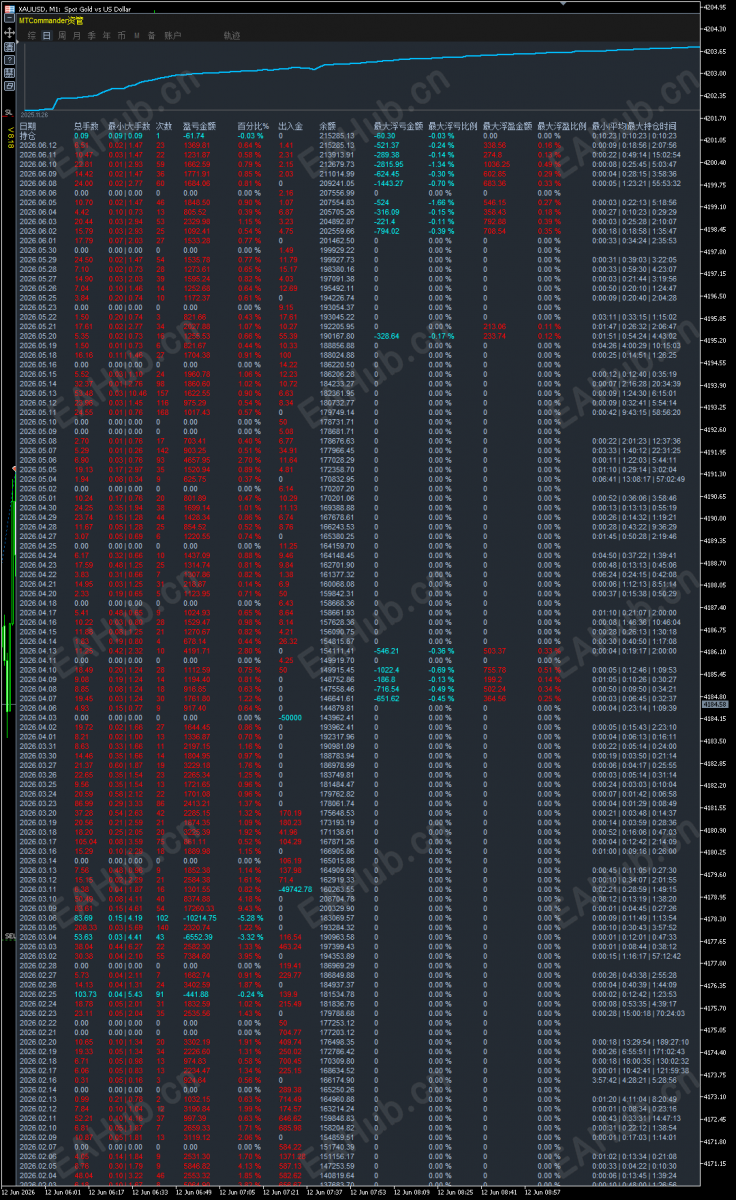Click the 余额 column header

[328, 126]
